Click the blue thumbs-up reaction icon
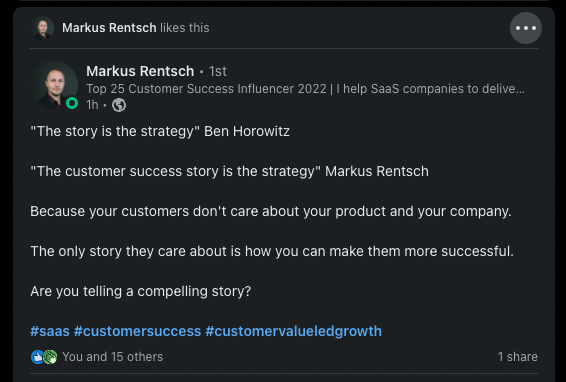The image size is (566, 382). 37,357
